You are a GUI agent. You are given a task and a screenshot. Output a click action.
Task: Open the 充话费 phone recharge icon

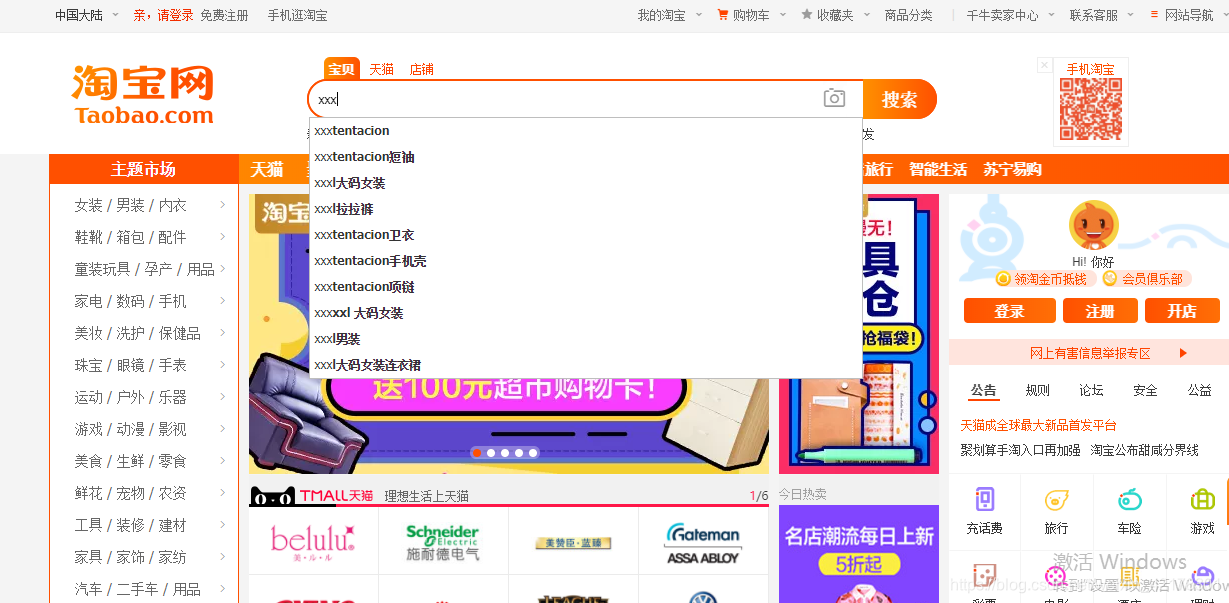point(985,500)
